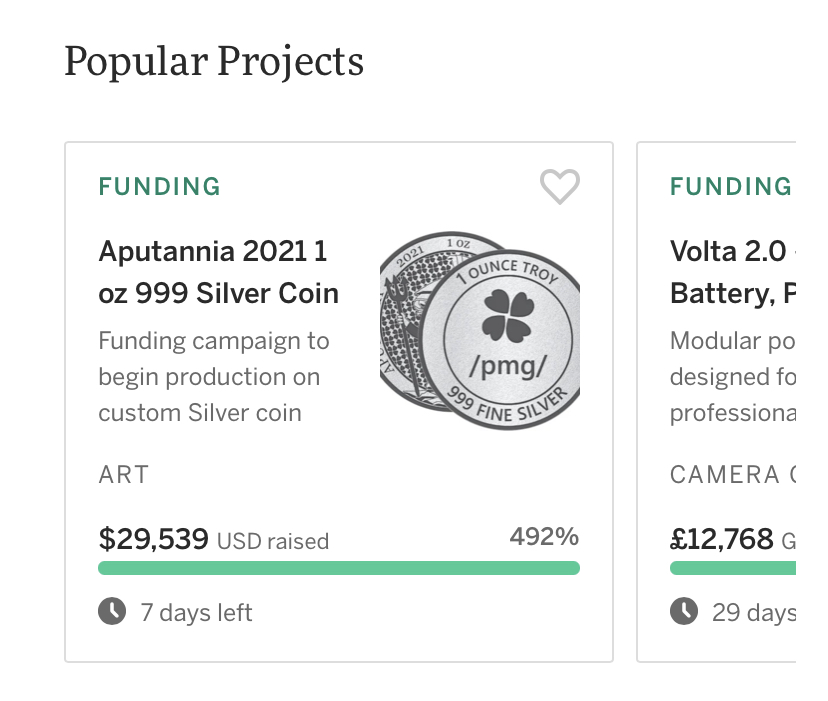
Task: Click the $29,539 USD raised amount
Action: click(x=213, y=540)
